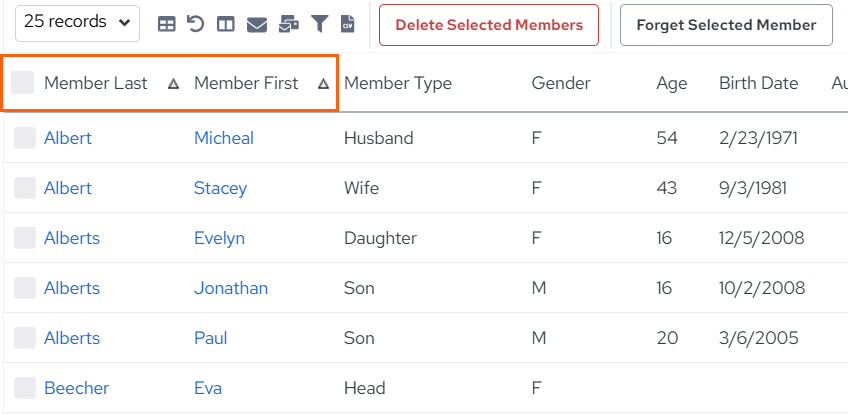
Task: Select the checkbox for Eva Beecher
Action: click(25, 388)
